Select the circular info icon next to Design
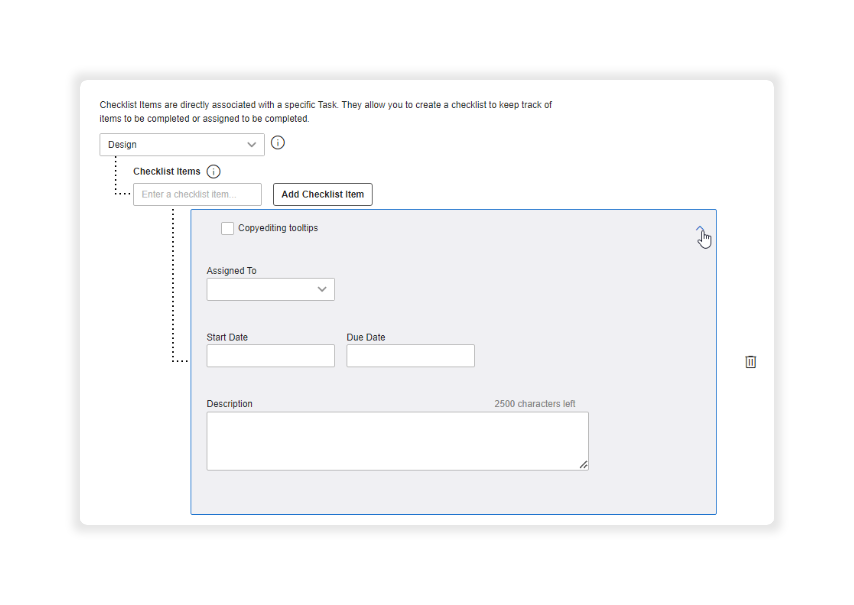 [277, 143]
